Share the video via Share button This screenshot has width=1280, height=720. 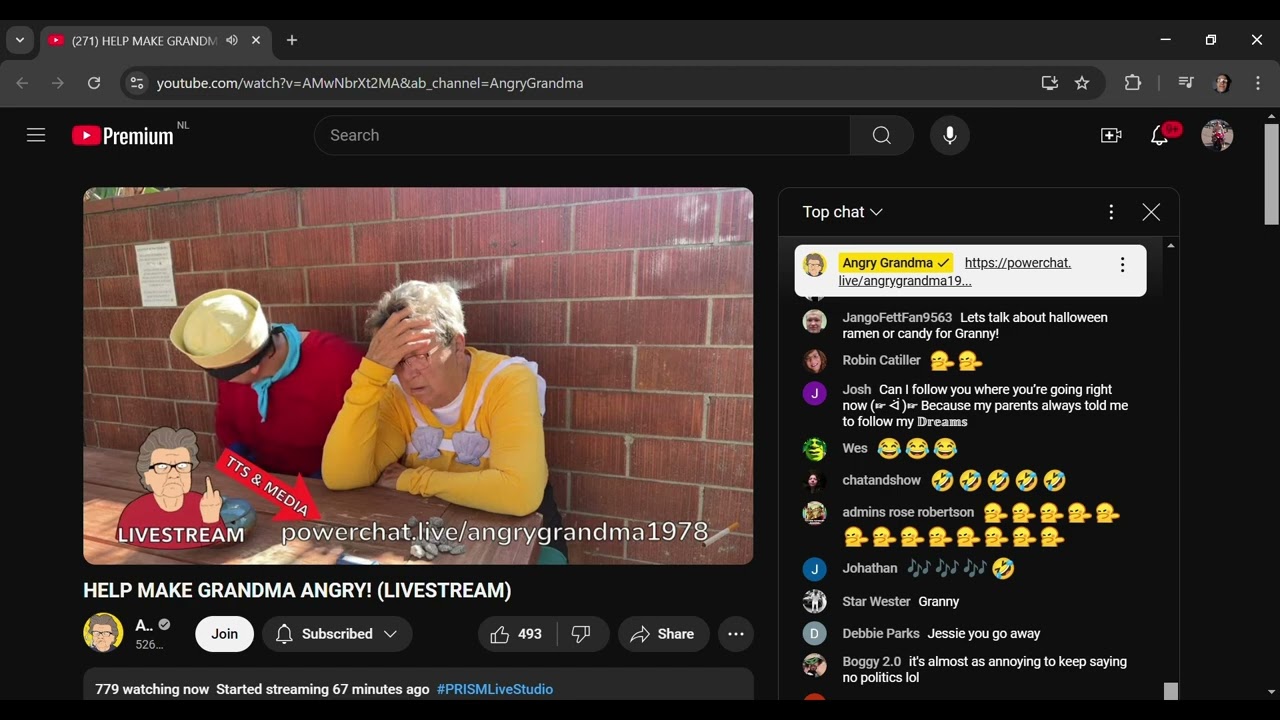[x=663, y=634]
